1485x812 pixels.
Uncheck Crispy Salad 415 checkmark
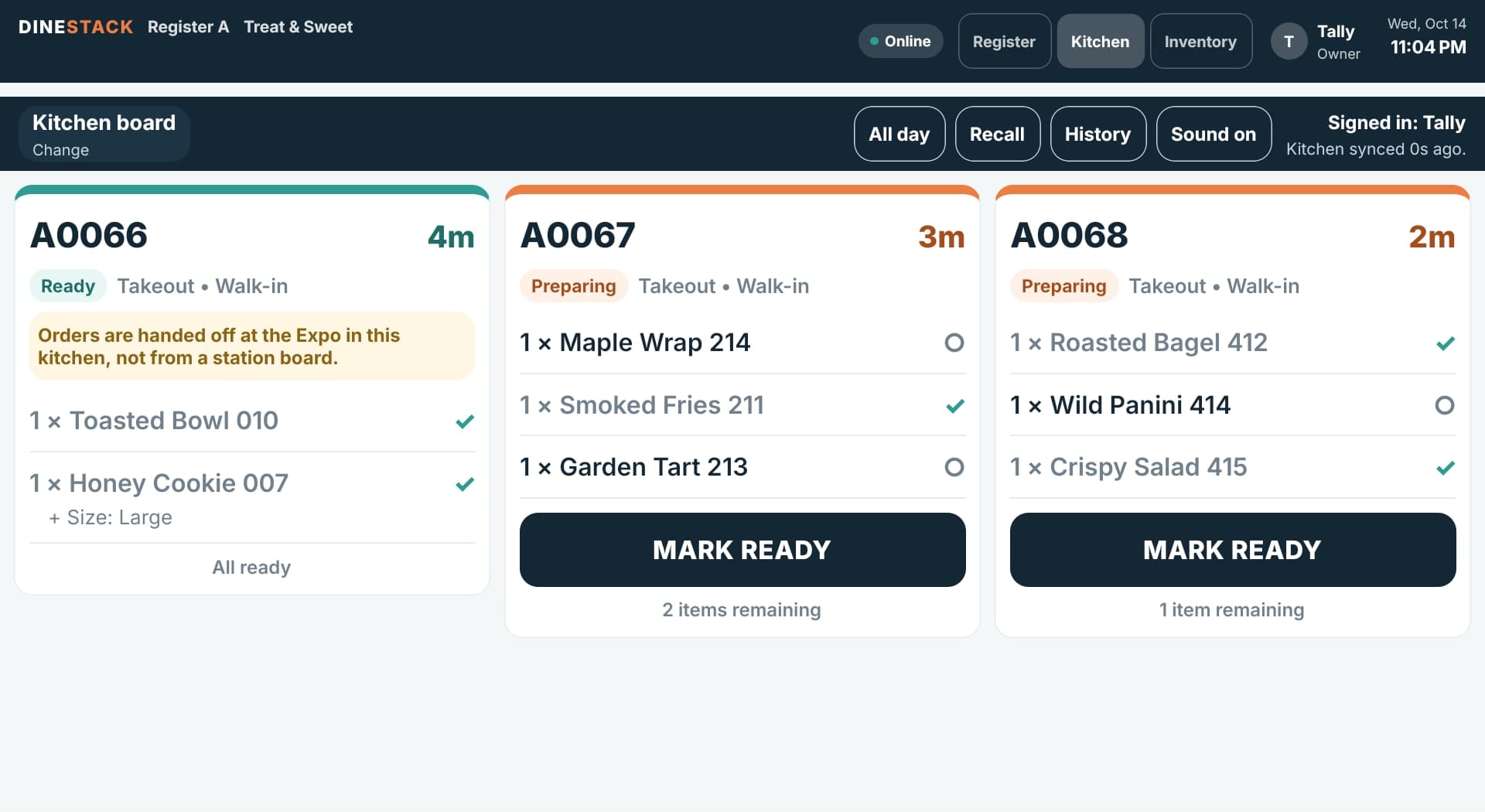[1446, 468]
